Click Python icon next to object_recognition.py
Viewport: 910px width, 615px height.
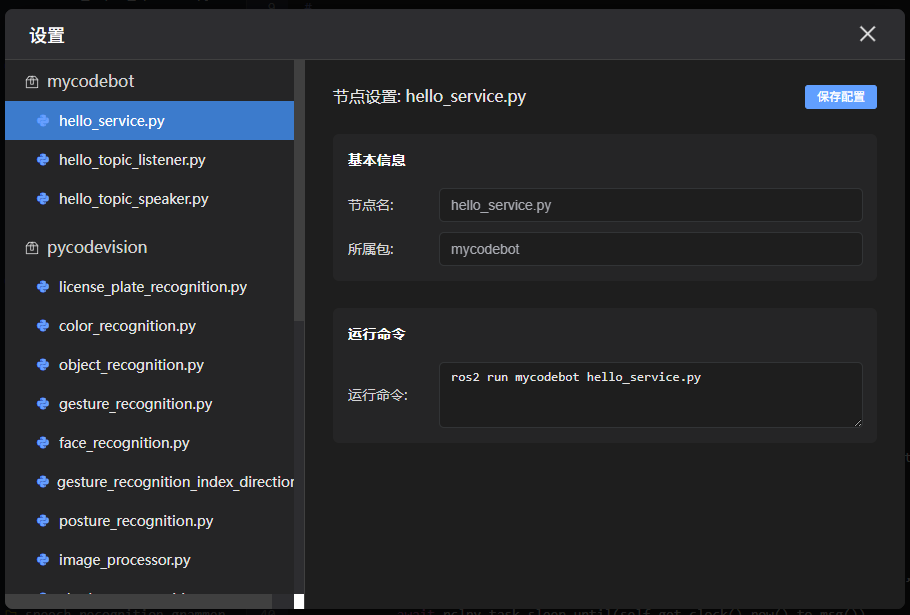coord(43,365)
